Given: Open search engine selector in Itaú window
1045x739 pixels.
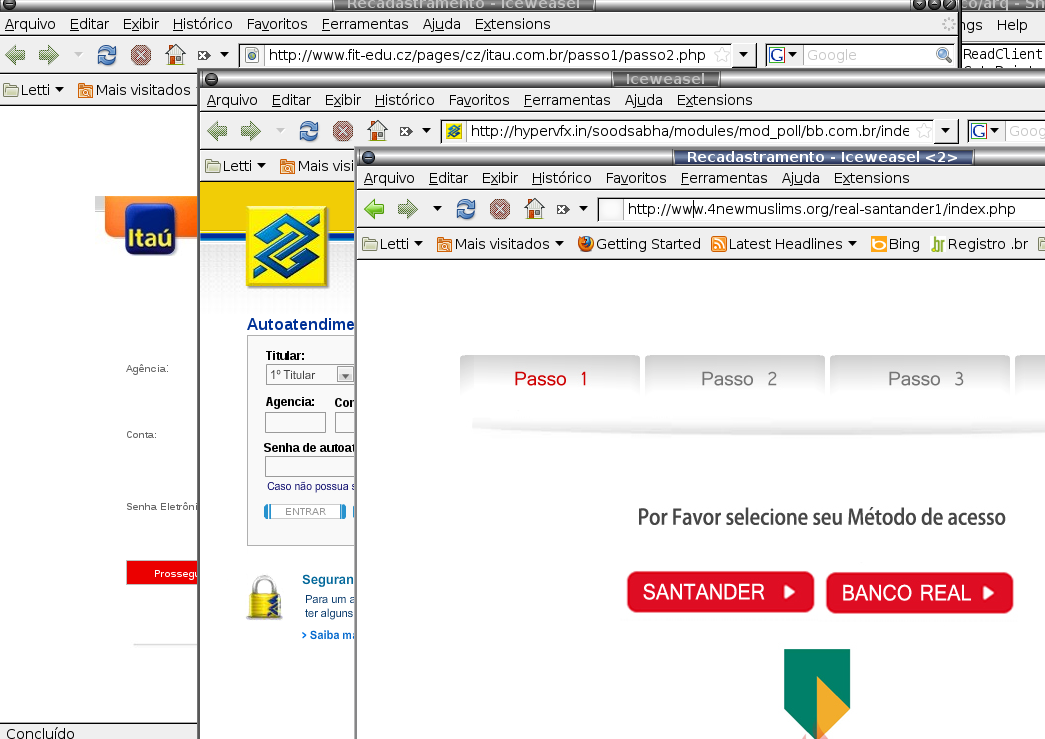Looking at the screenshot, I should click(783, 55).
